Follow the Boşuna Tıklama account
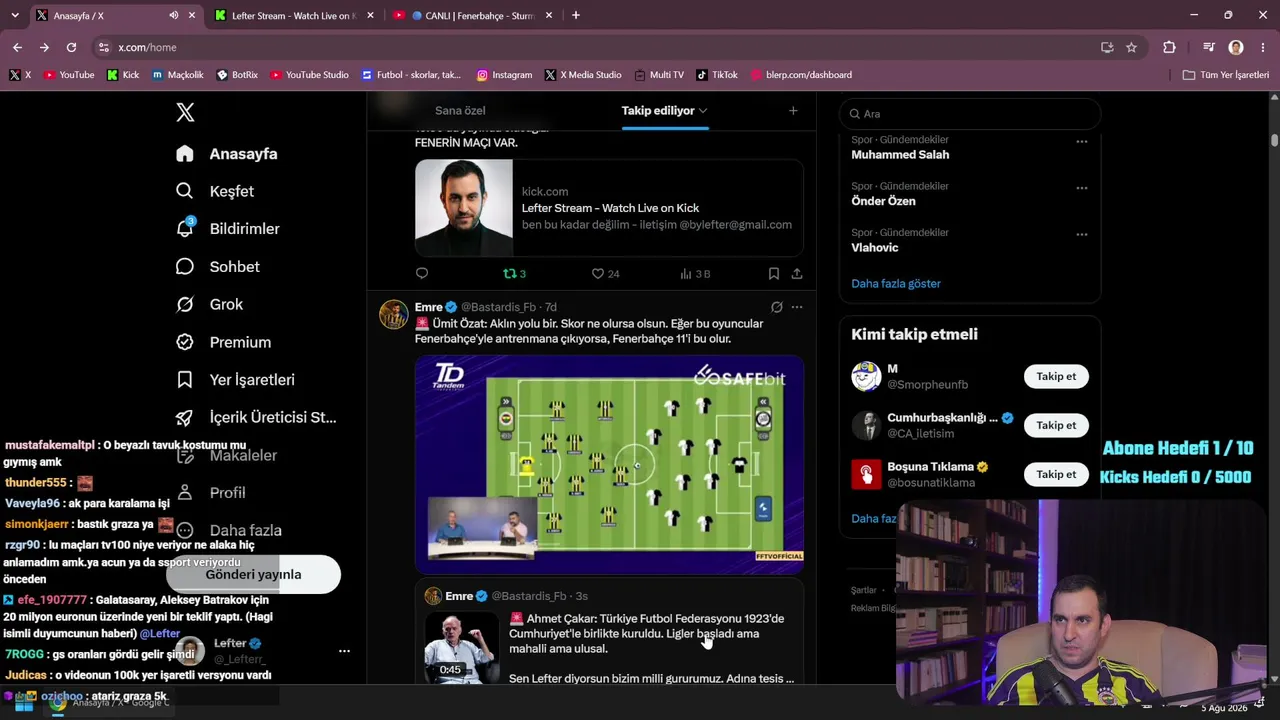 click(x=1056, y=474)
